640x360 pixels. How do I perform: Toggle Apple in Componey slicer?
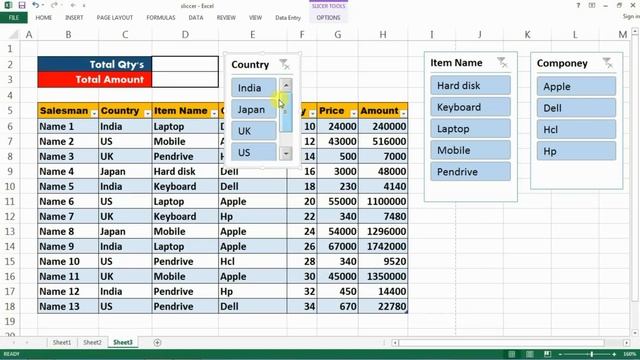coord(576,87)
